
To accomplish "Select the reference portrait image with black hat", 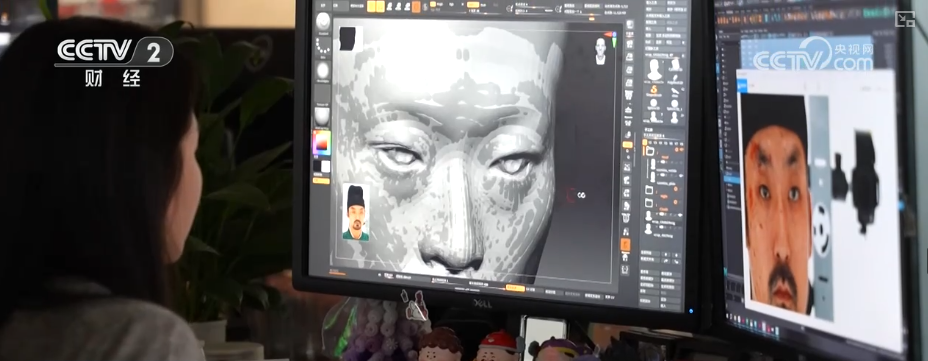I will (x=356, y=212).
